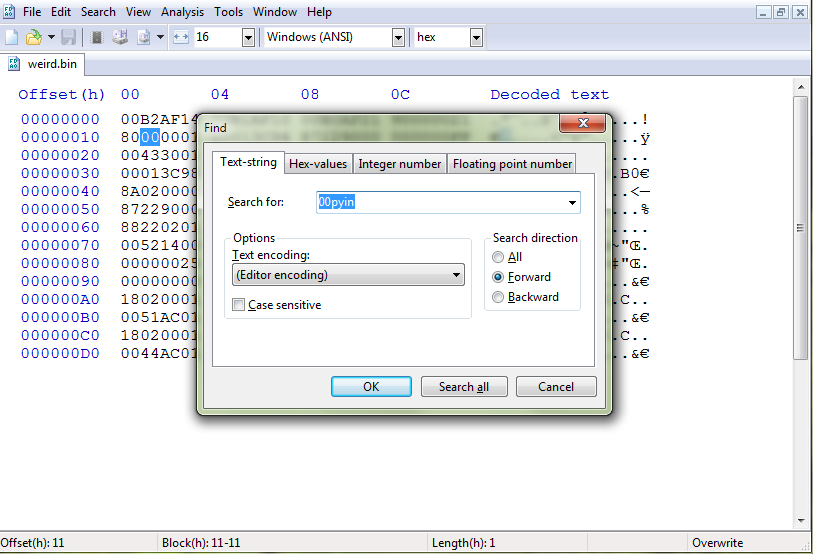The image size is (813, 554).
Task: Open the Edit menu
Action: click(61, 12)
